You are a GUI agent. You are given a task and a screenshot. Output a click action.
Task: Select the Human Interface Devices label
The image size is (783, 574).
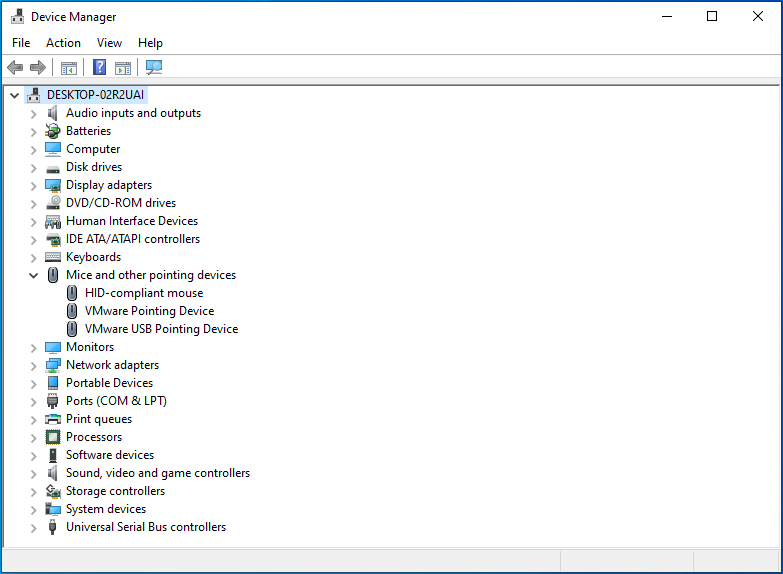tap(132, 221)
